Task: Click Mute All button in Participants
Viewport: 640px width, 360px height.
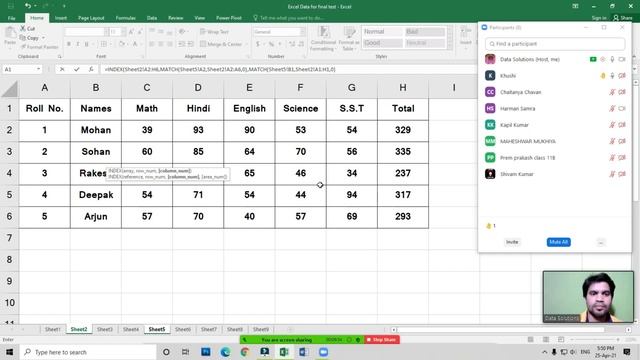Action: point(558,242)
